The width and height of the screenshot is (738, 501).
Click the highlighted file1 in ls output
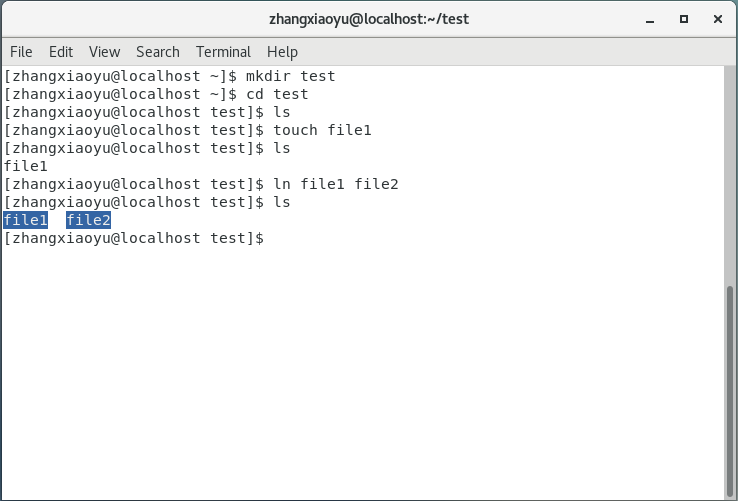(x=26, y=220)
